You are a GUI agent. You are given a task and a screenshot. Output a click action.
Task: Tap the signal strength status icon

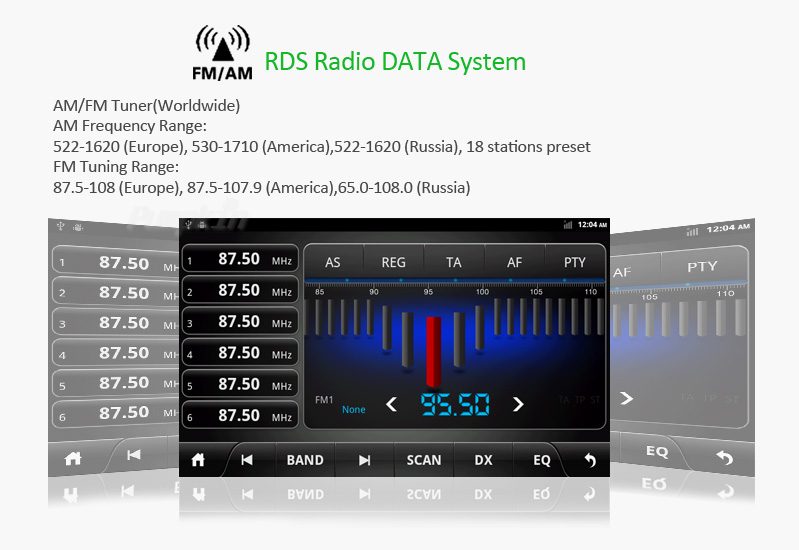(x=568, y=225)
